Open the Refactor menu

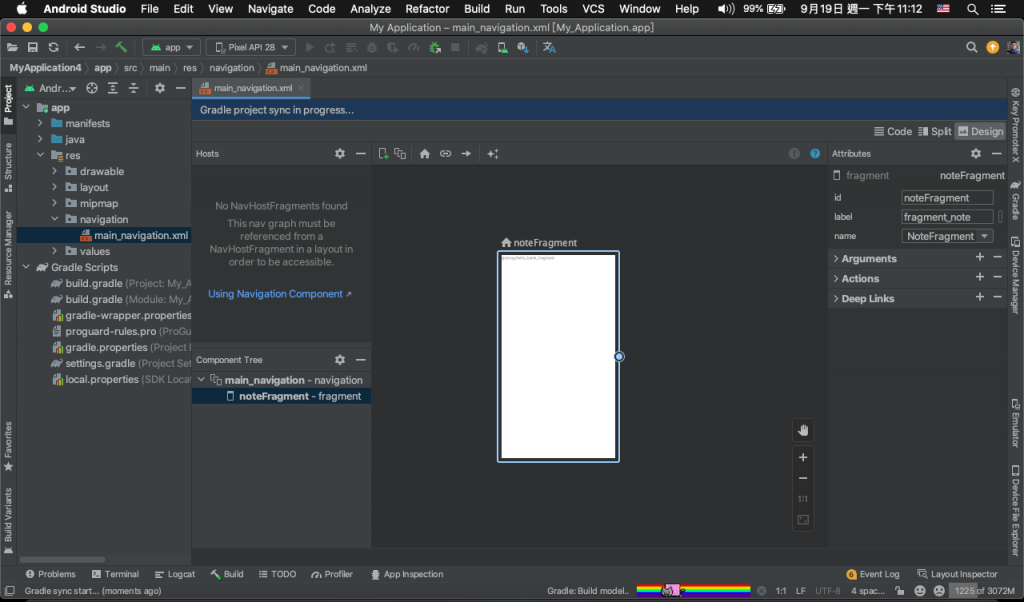point(427,8)
